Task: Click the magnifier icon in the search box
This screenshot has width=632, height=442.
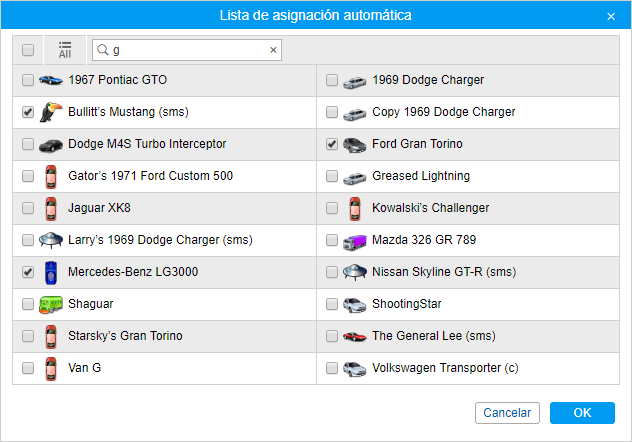Action: click(103, 50)
